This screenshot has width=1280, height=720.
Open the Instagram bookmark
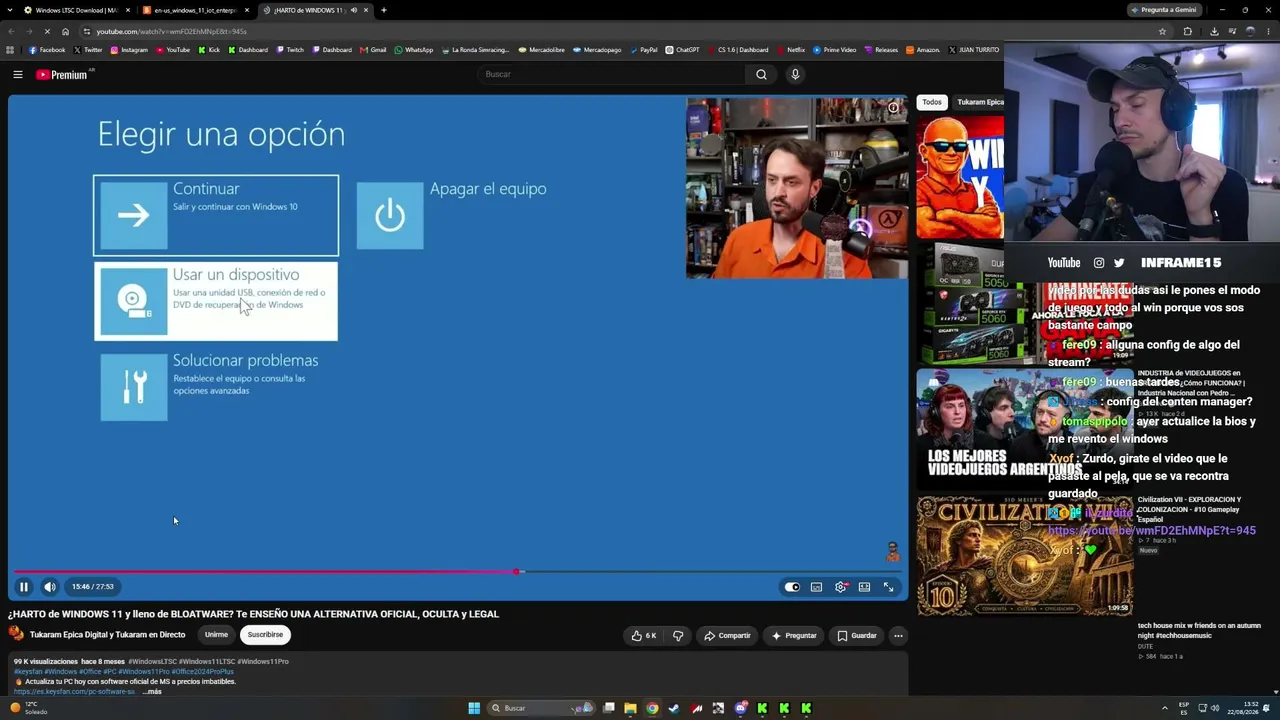129,50
